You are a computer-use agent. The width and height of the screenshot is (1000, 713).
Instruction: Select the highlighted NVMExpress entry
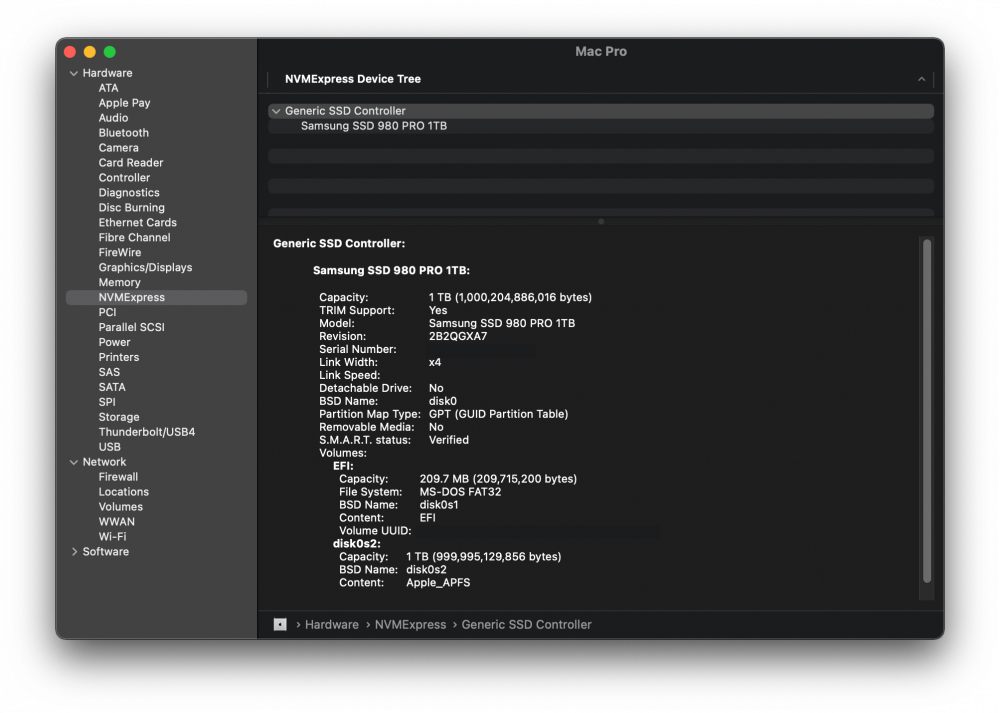click(x=156, y=297)
